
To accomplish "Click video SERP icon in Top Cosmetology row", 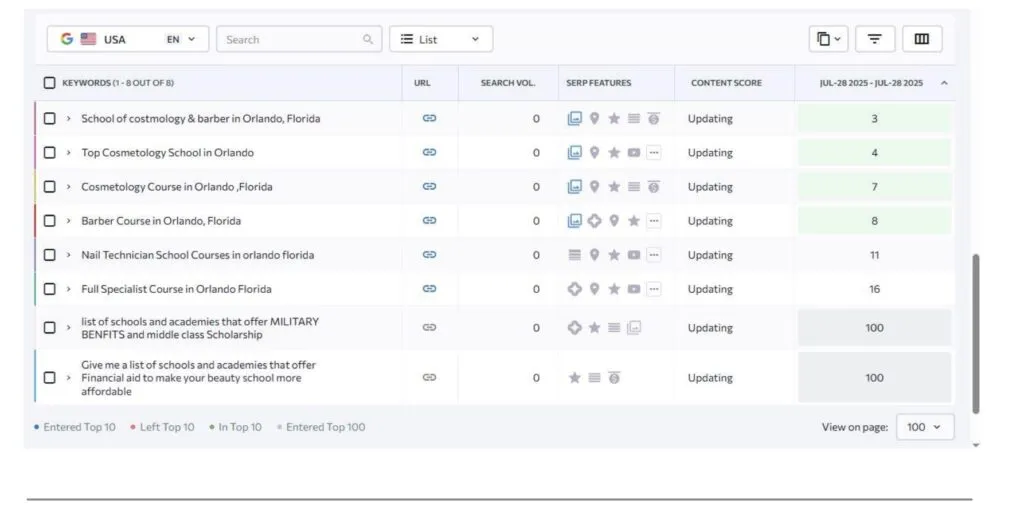I will 633,153.
